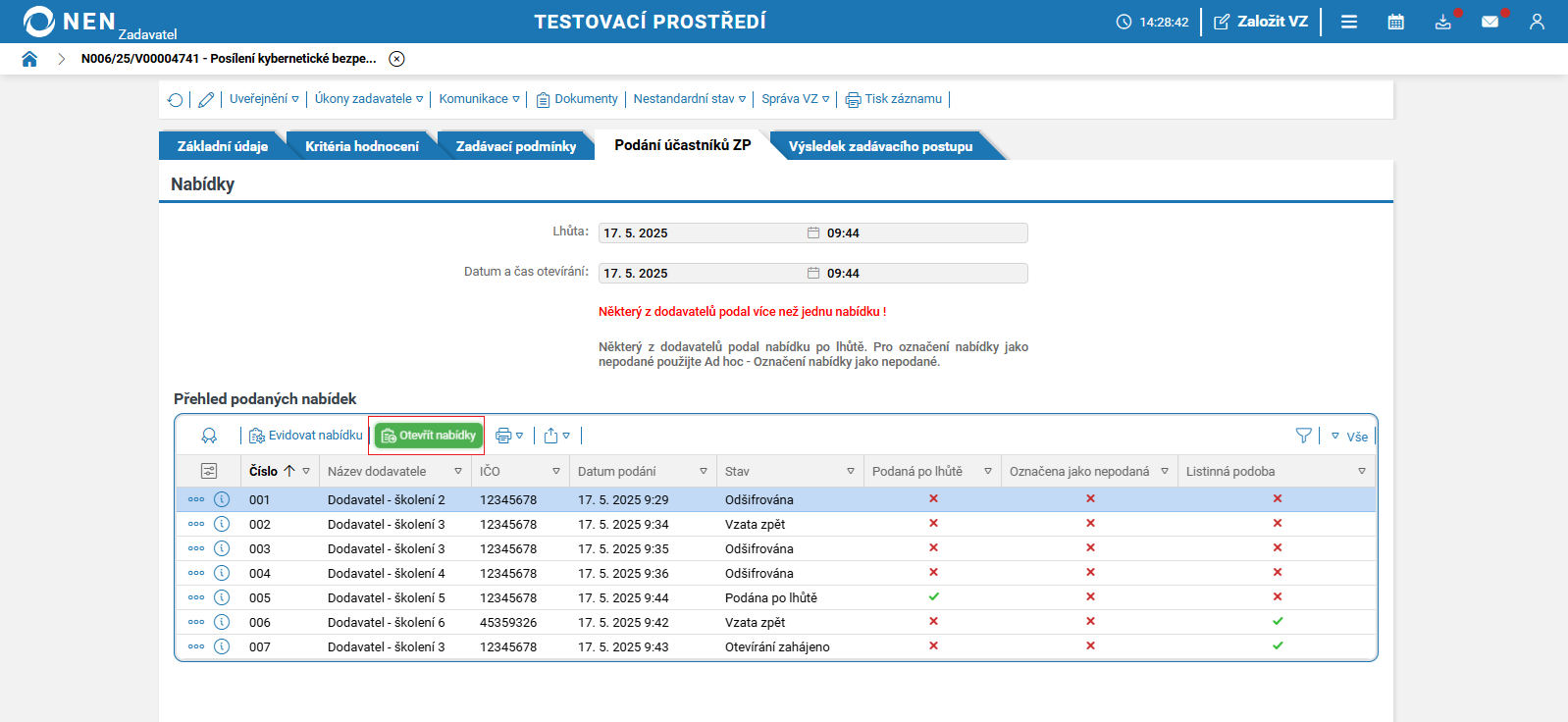Open row 001 three-dot menu
Image resolution: width=1568 pixels, height=722 pixels.
196,499
